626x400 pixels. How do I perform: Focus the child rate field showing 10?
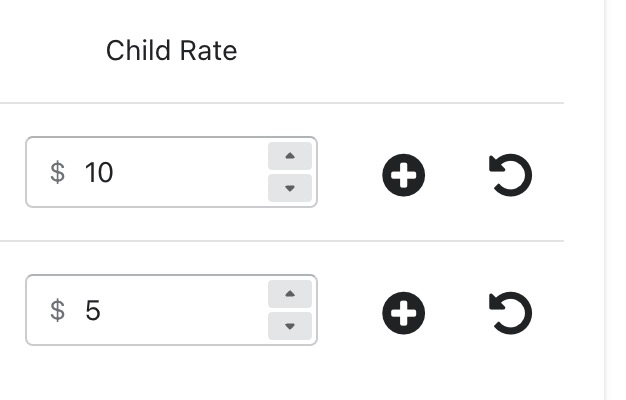click(171, 172)
